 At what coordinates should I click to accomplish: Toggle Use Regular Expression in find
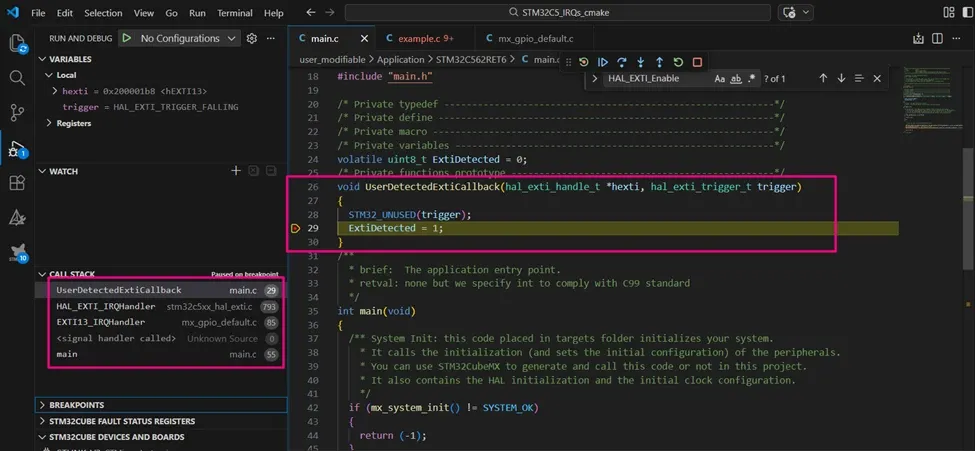pos(752,78)
